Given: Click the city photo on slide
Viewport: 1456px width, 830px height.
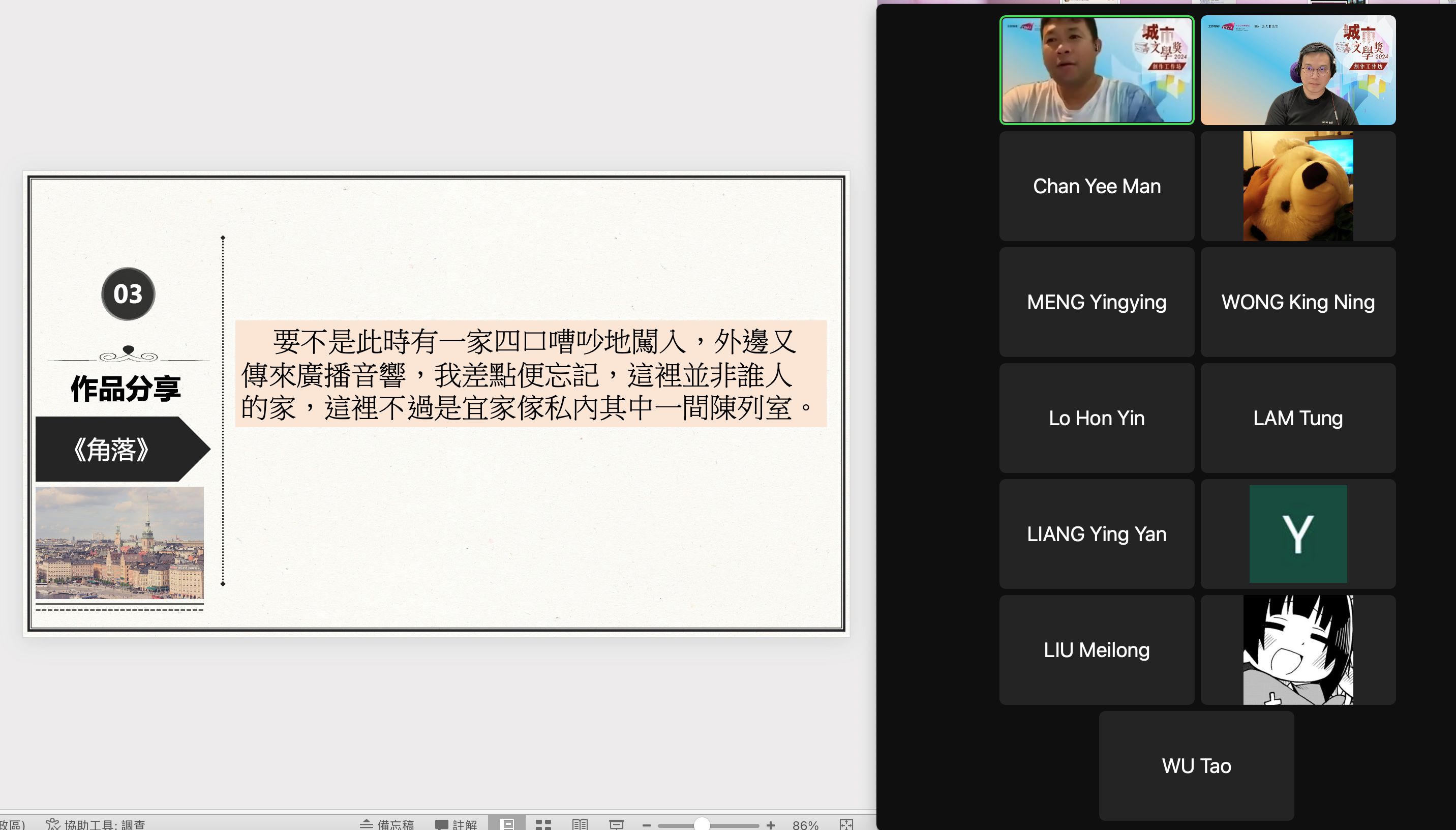Looking at the screenshot, I should coord(119,542).
